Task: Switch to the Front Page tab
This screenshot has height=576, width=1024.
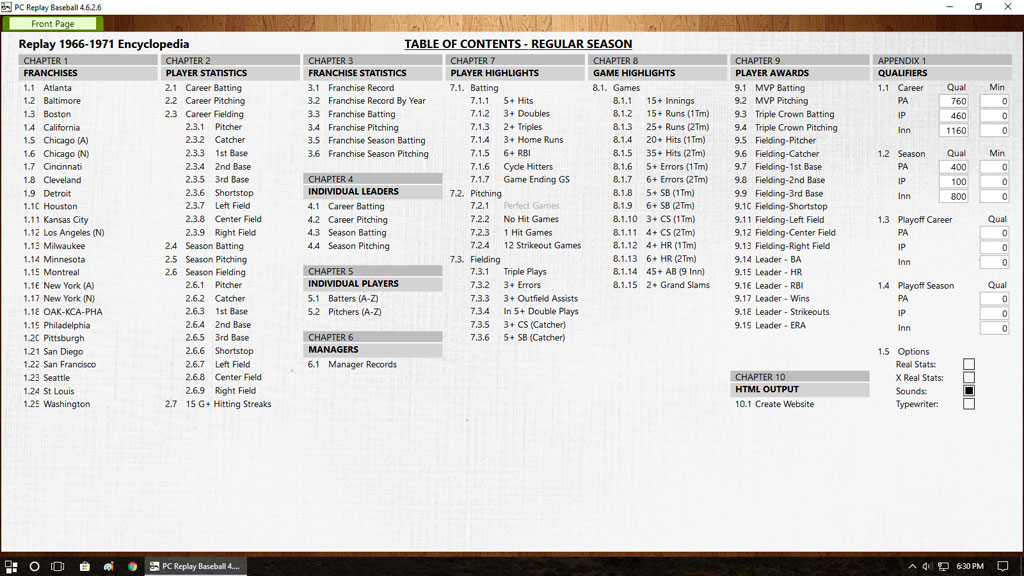Action: point(52,23)
